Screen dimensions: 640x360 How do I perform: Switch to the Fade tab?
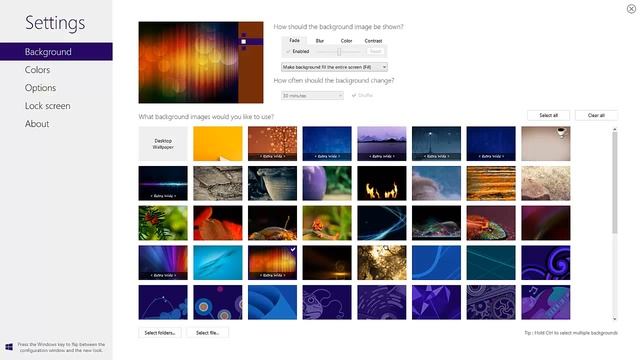(295, 40)
